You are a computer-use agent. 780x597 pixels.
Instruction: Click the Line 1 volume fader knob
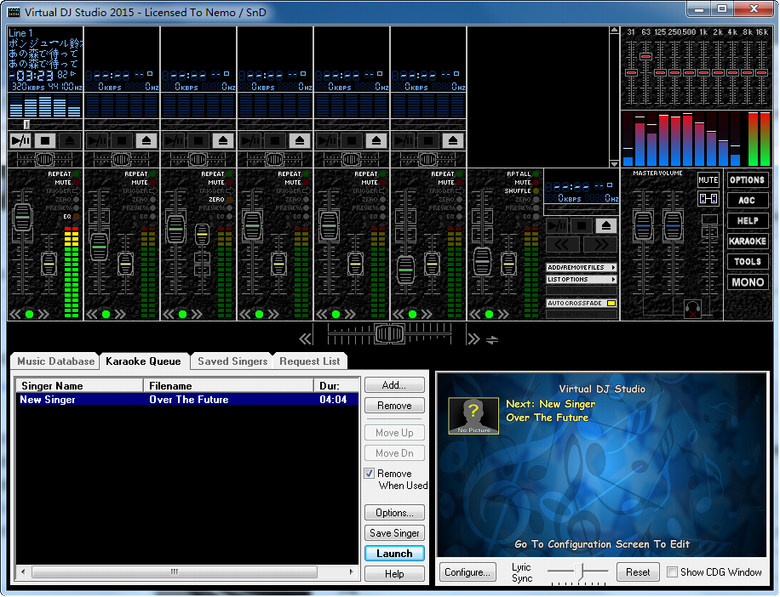tap(22, 217)
